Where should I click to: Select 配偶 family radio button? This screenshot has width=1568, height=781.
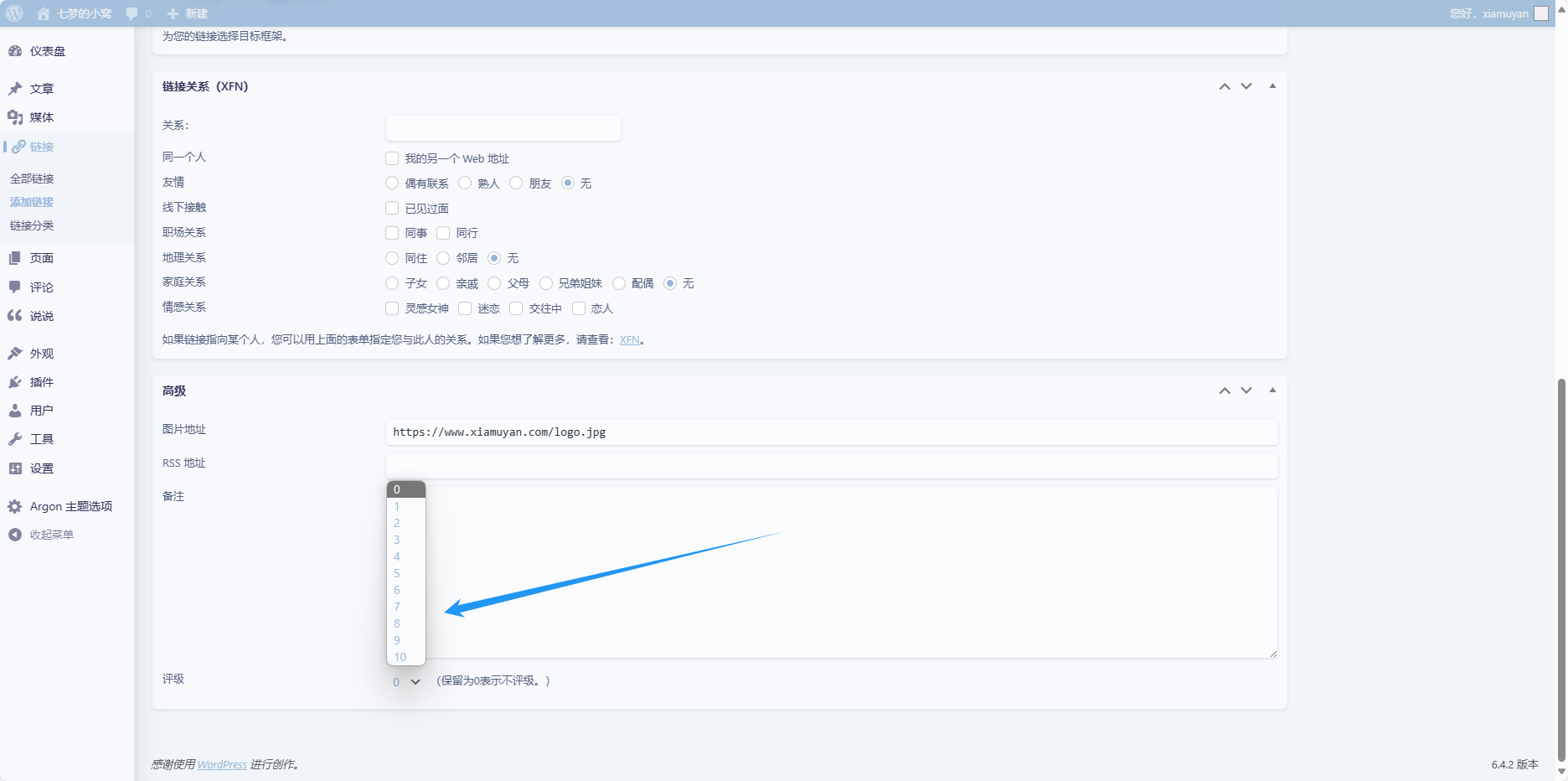pos(619,283)
